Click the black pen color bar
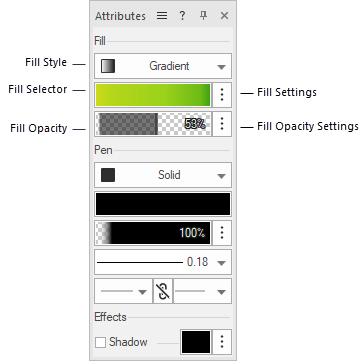361x361 pixels. pos(163,204)
